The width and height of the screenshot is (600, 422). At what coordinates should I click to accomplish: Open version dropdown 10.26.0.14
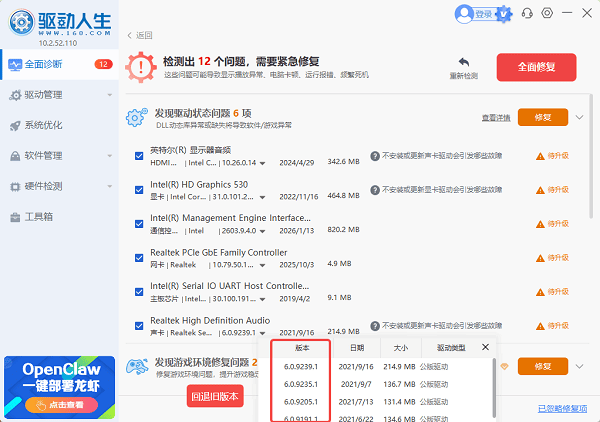pyautogui.click(x=262, y=163)
